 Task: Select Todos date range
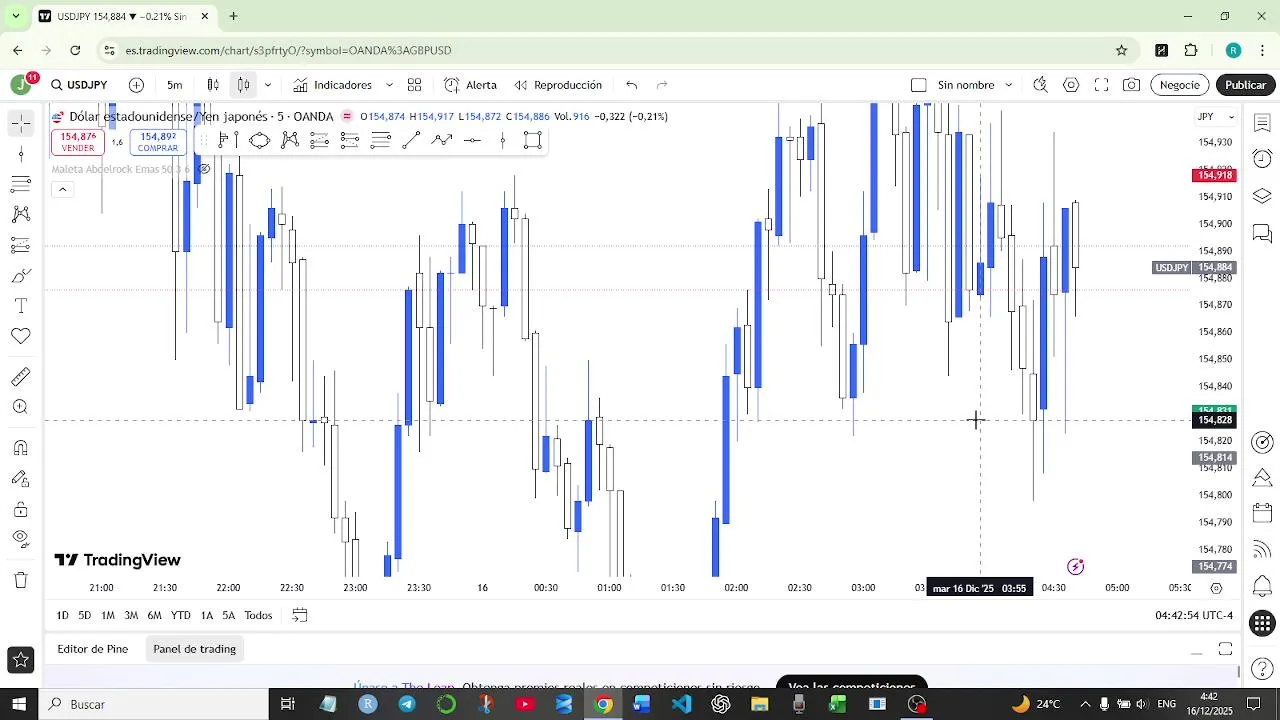(258, 615)
